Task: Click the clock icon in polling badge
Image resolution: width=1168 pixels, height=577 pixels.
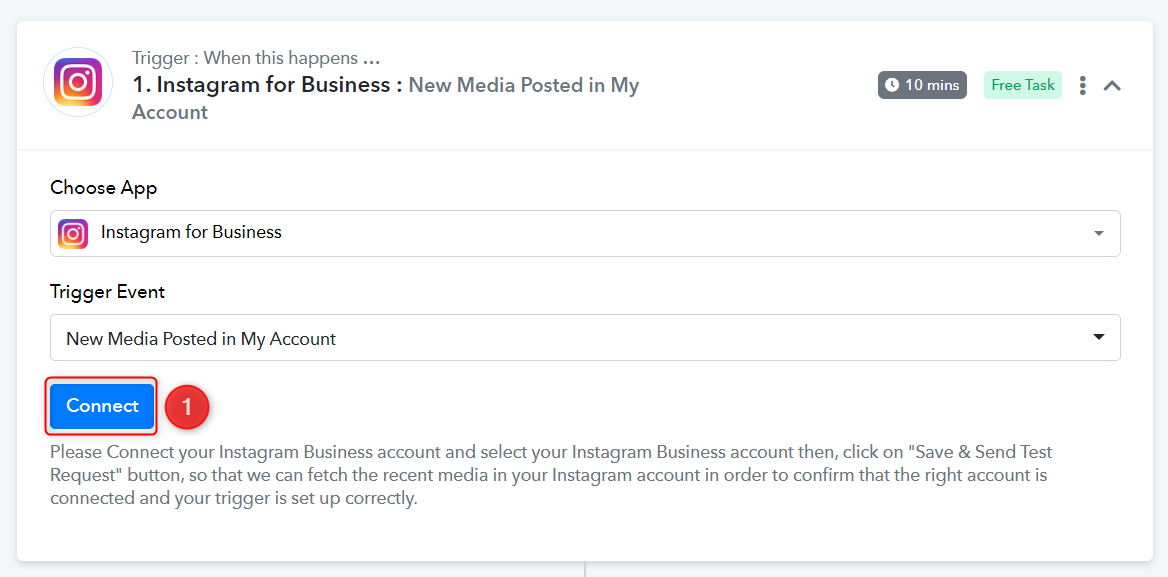Action: 892,85
